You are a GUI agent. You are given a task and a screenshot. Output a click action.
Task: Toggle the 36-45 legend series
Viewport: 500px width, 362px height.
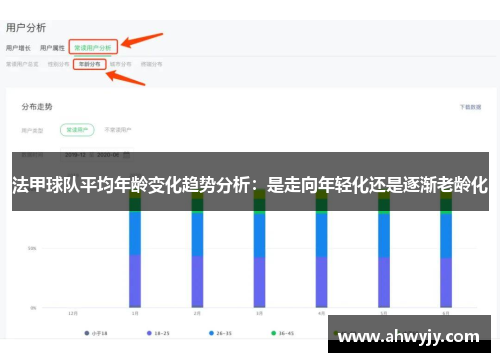pyautogui.click(x=283, y=333)
